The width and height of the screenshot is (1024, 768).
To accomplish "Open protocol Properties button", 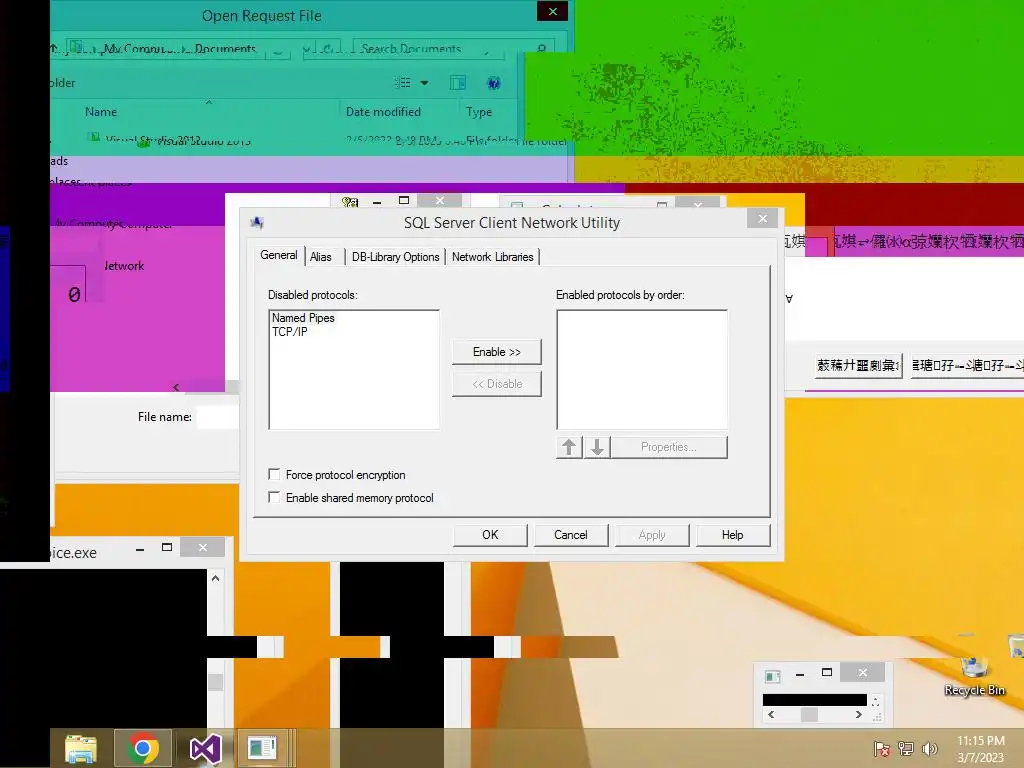I will point(669,447).
